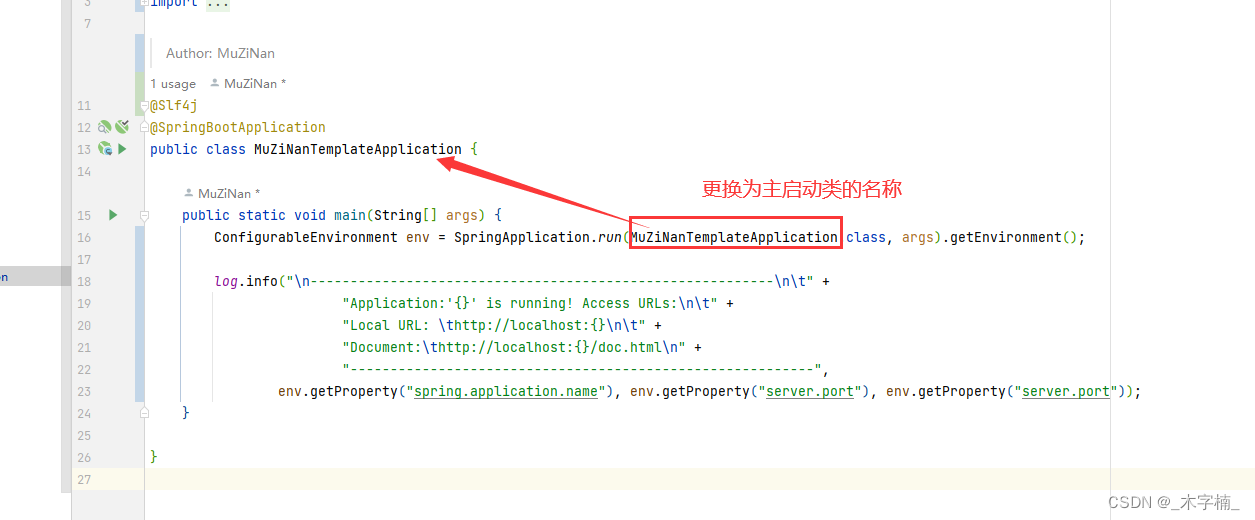Click the @SpringBootApplication annotation
Screen dimensions: 1255x520
click(x=238, y=127)
